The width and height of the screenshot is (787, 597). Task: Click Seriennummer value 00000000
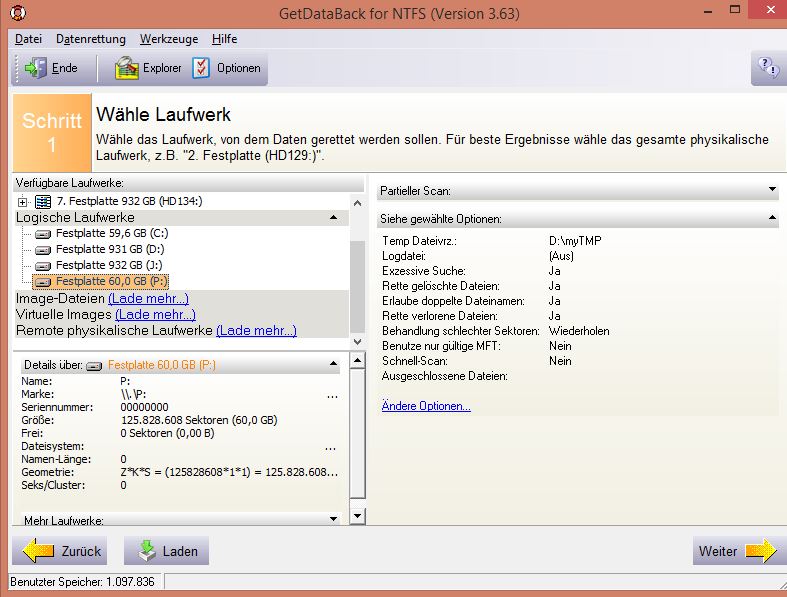[145, 407]
